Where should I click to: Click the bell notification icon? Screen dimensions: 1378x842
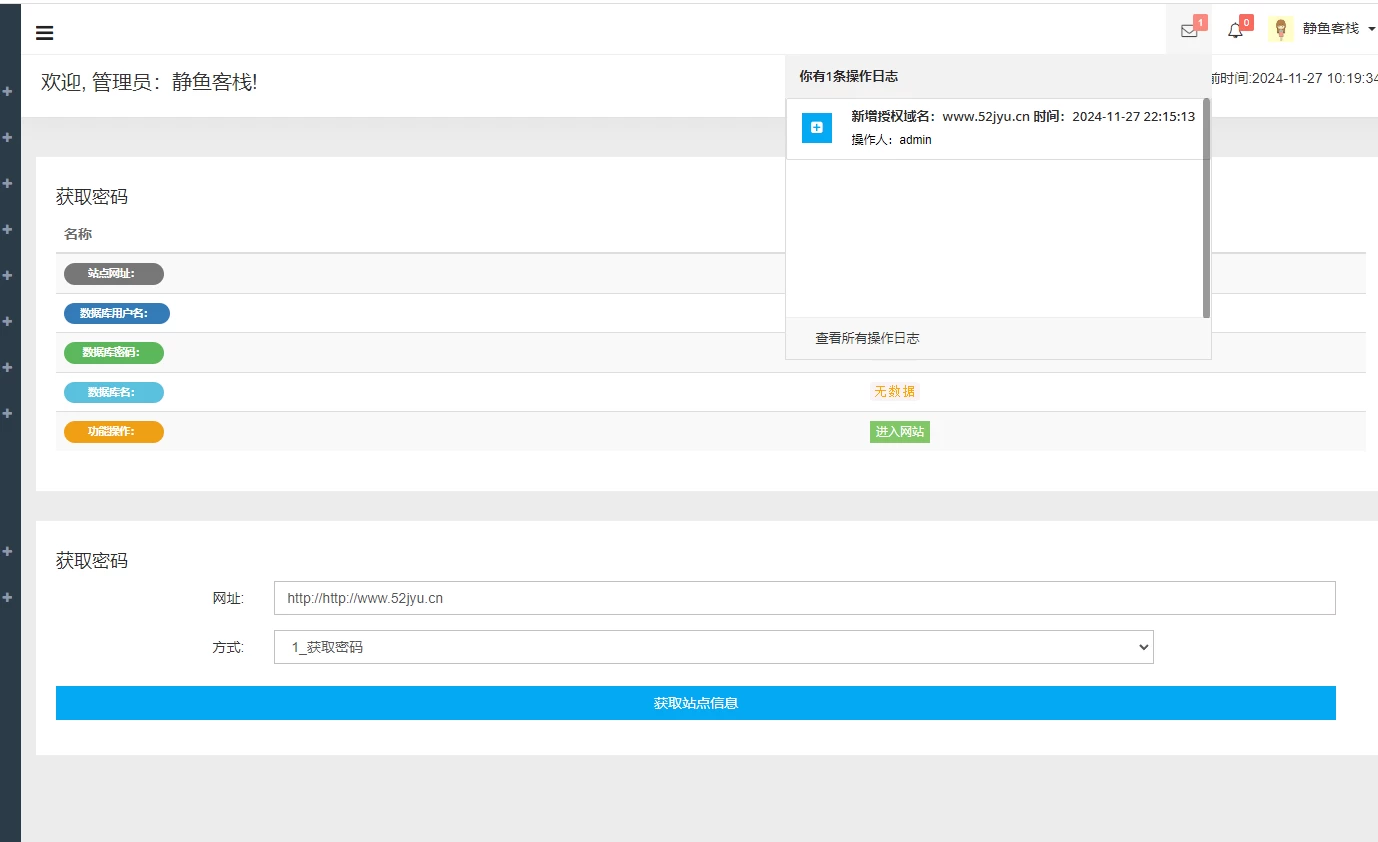coord(1235,31)
